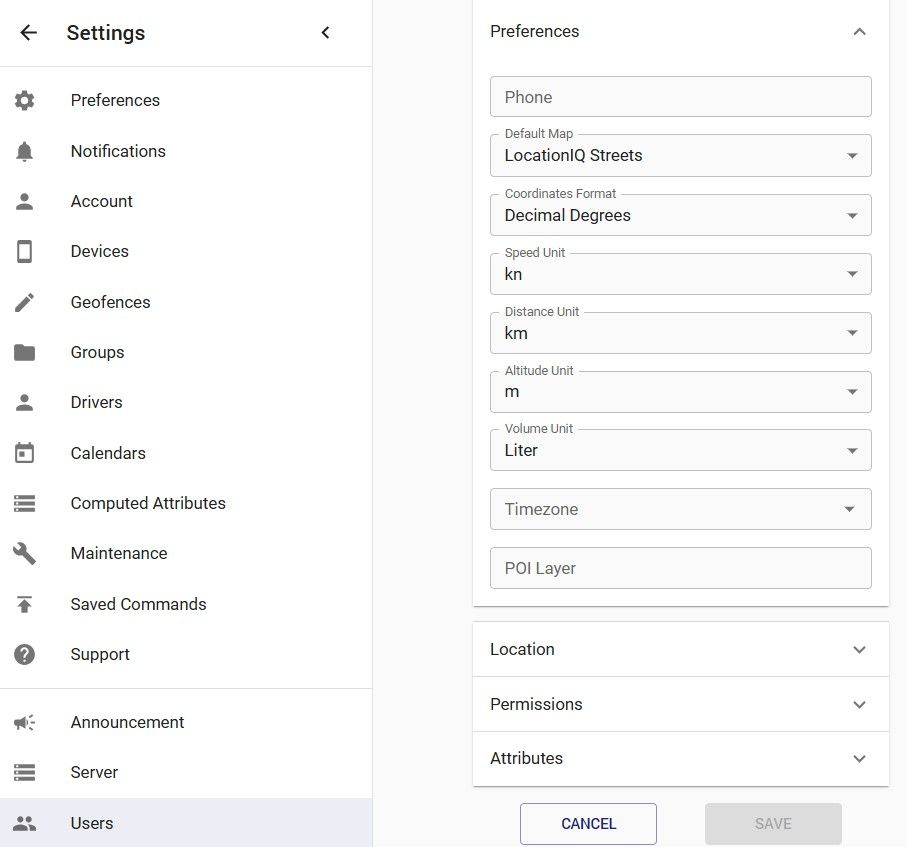
Task: Click the Calendars icon in the sidebar
Action: [x=25, y=453]
